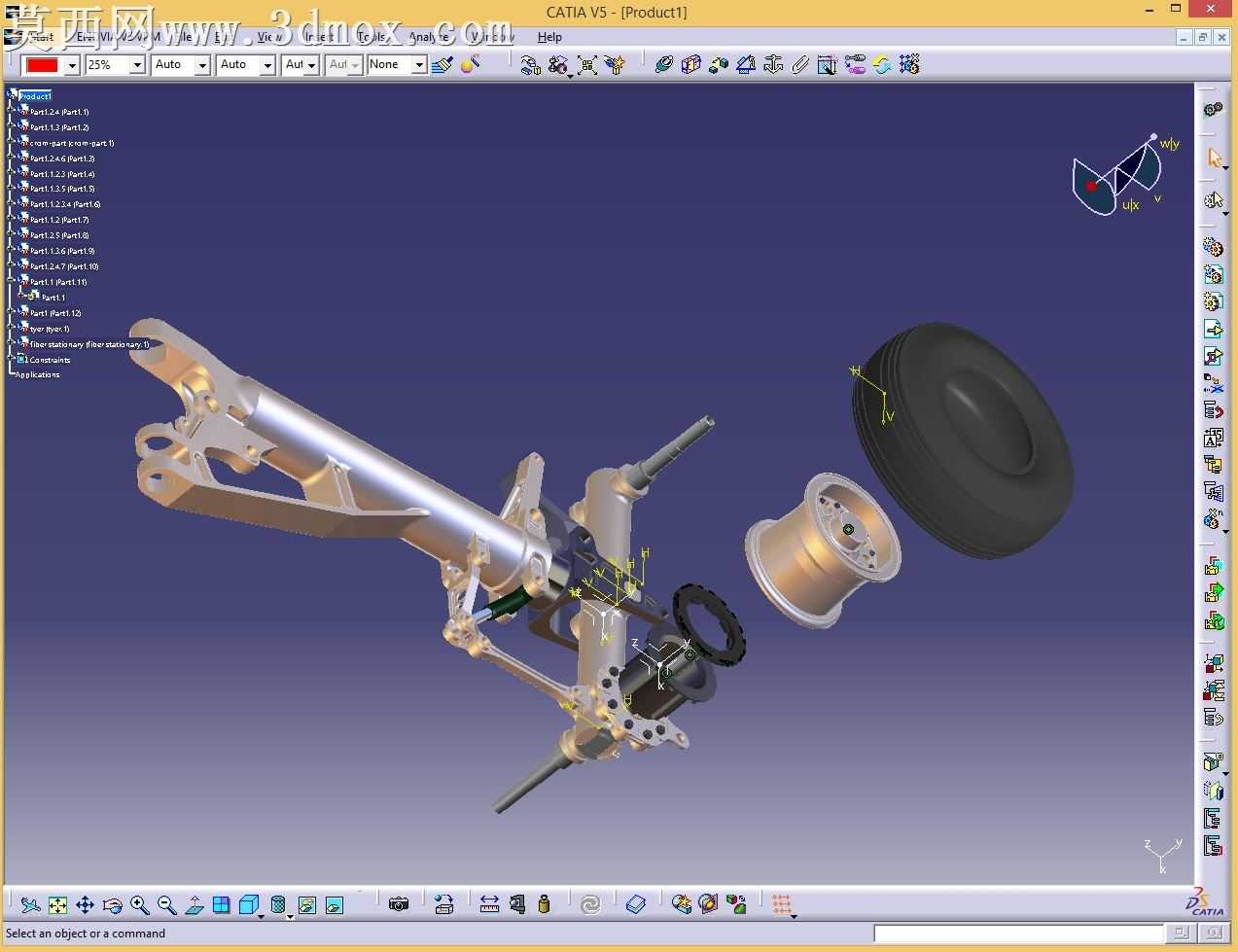1238x952 pixels.
Task: Open the Analyze menu
Action: (429, 37)
